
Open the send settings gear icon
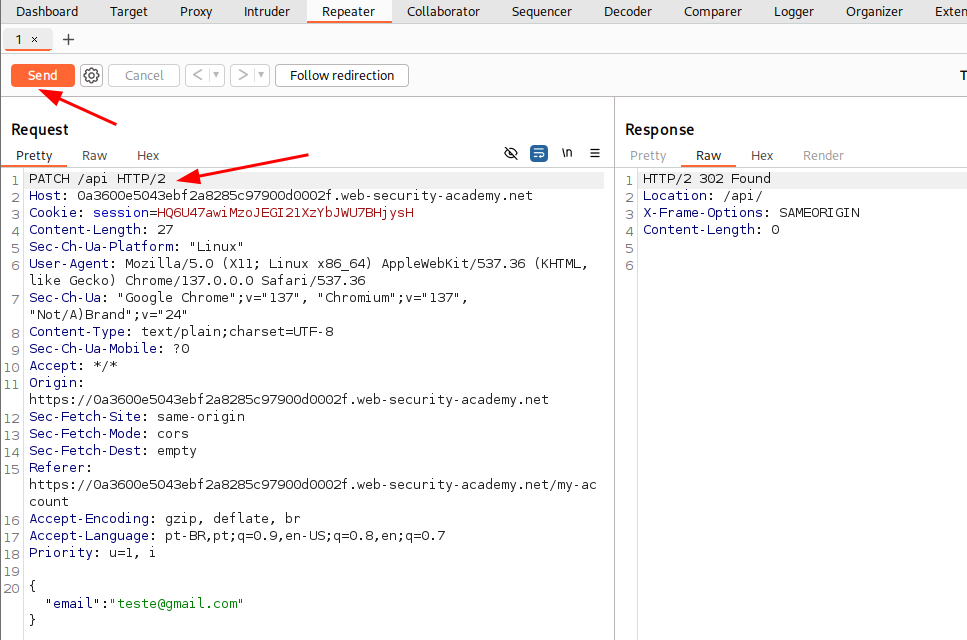click(91, 75)
